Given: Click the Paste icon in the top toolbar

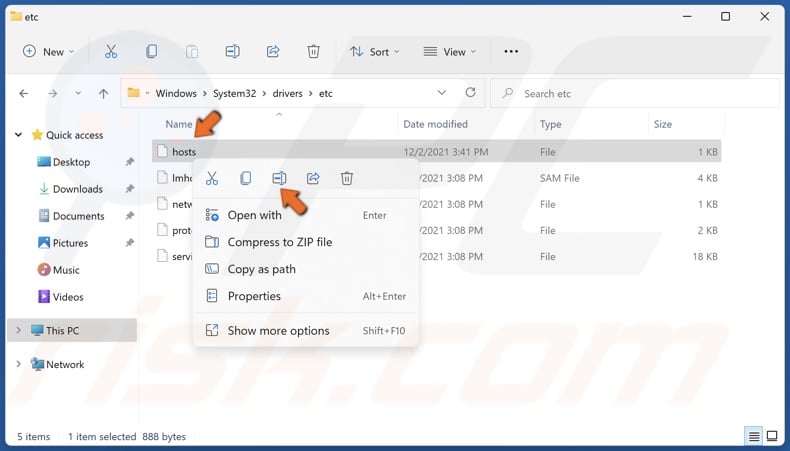Looking at the screenshot, I should click(192, 51).
